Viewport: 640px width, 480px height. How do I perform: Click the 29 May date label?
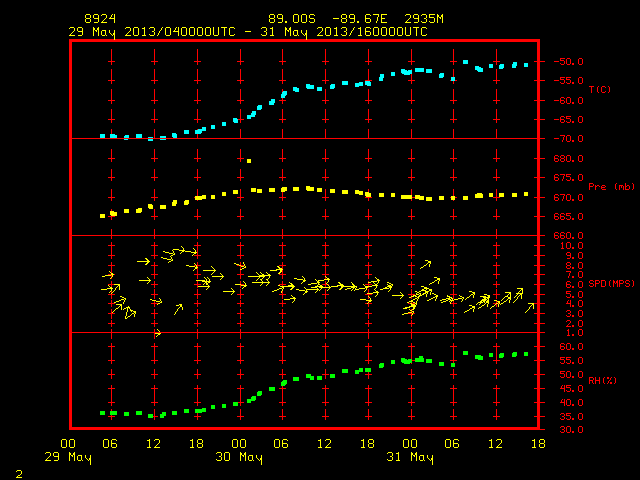(68, 457)
